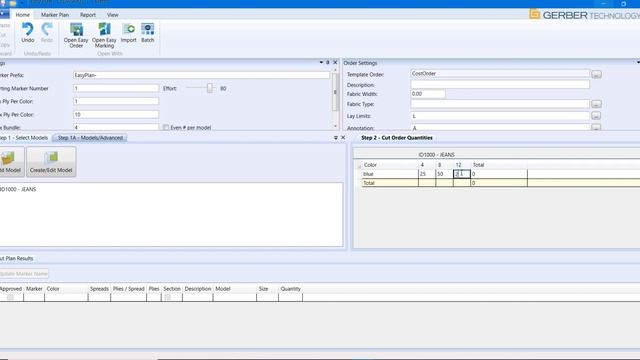Click the Marker column header in results
This screenshot has height=360, width=640.
point(34,289)
